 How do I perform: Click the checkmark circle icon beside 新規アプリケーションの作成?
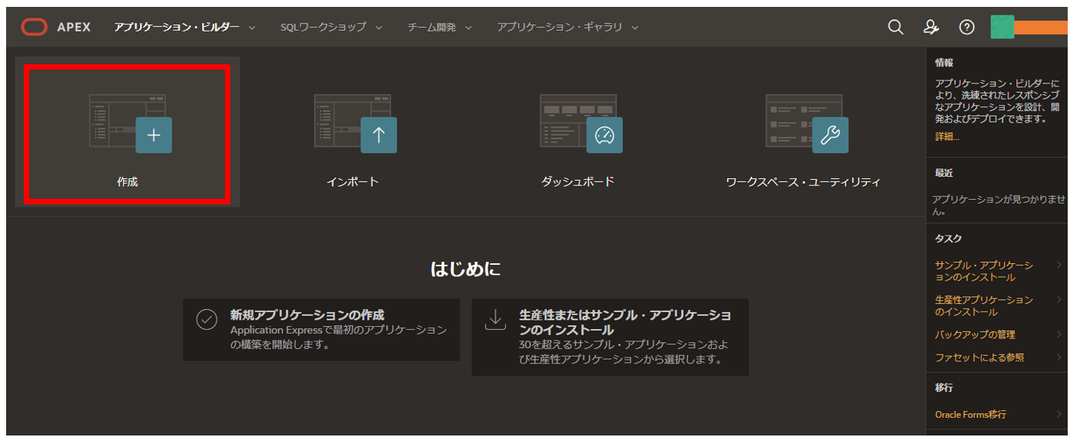coord(207,320)
